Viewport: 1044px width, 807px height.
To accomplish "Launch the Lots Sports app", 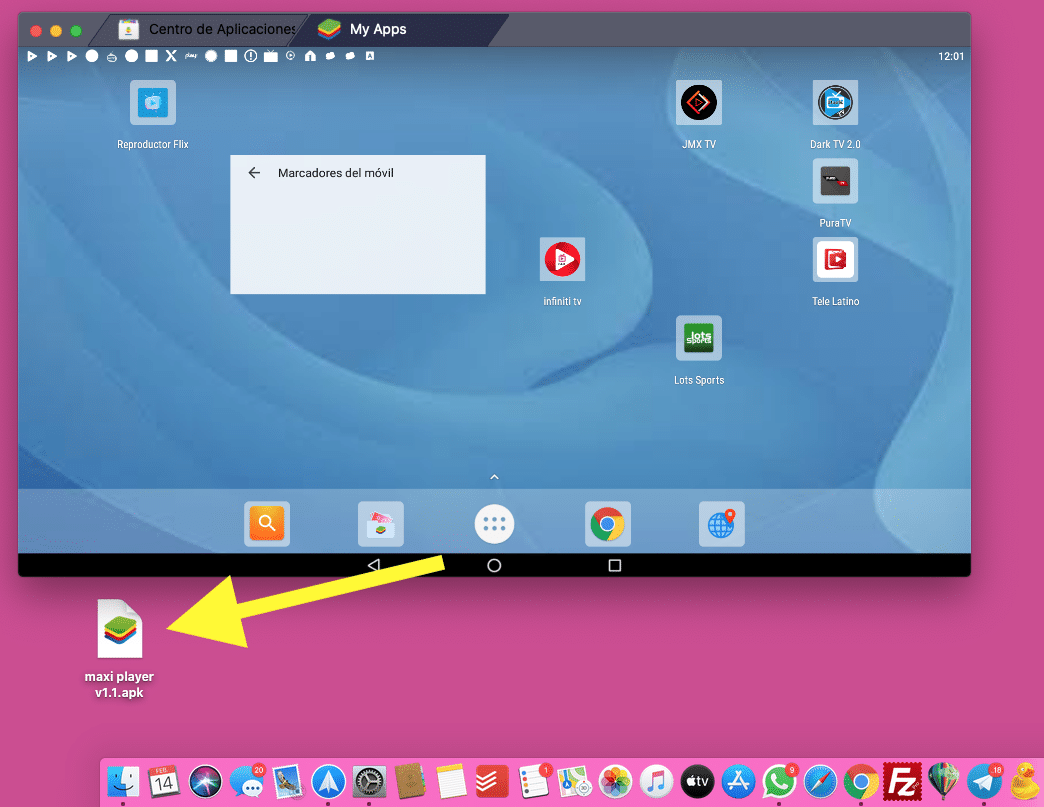I will coord(698,337).
